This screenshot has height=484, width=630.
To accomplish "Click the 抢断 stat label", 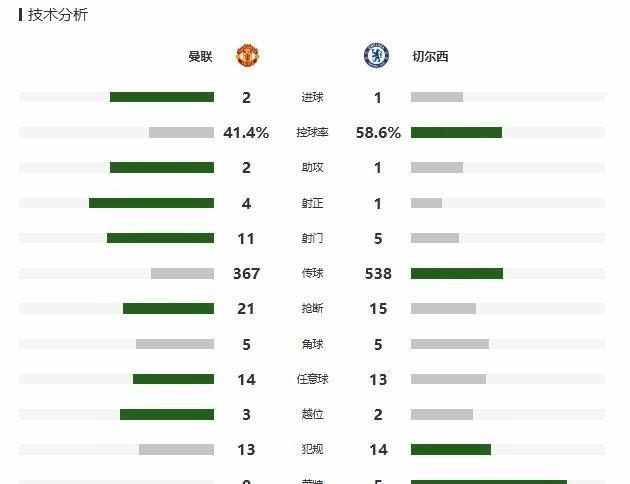I will coord(312,308).
